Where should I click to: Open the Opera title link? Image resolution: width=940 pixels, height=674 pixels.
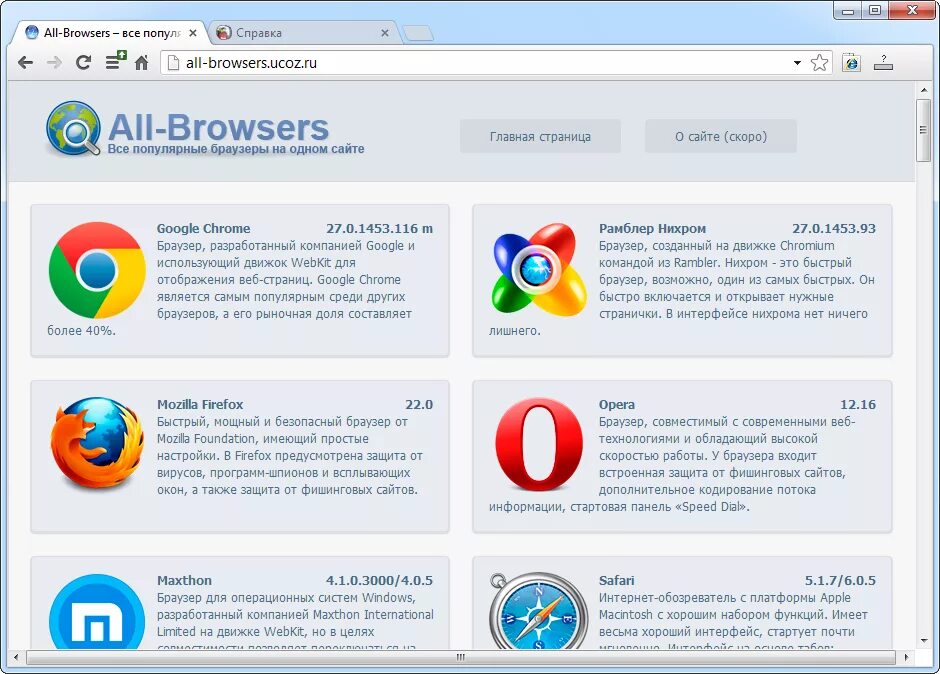(617, 405)
